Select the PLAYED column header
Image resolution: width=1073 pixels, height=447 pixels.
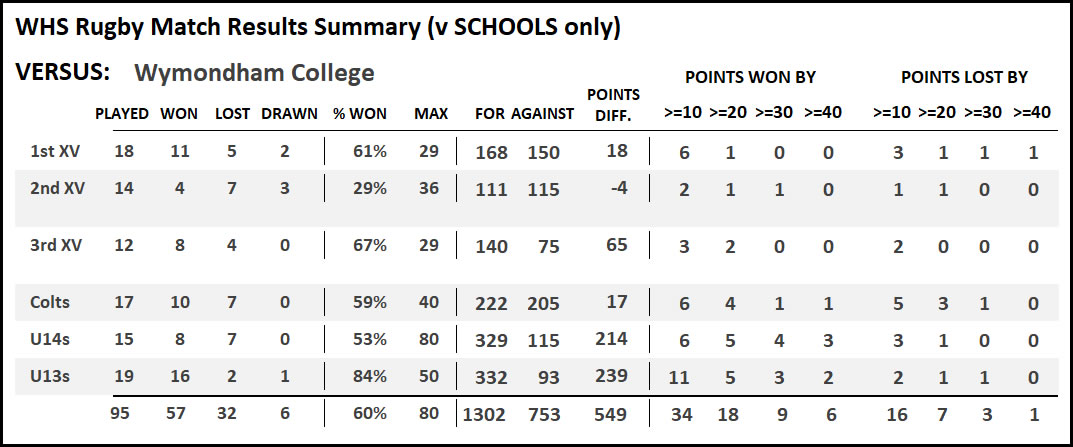[122, 113]
